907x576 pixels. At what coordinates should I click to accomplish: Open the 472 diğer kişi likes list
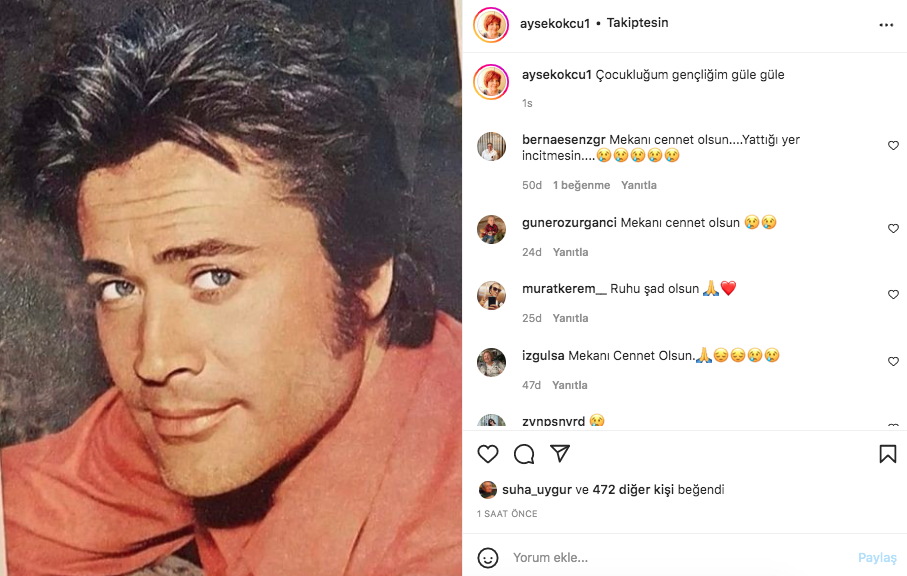click(633, 490)
